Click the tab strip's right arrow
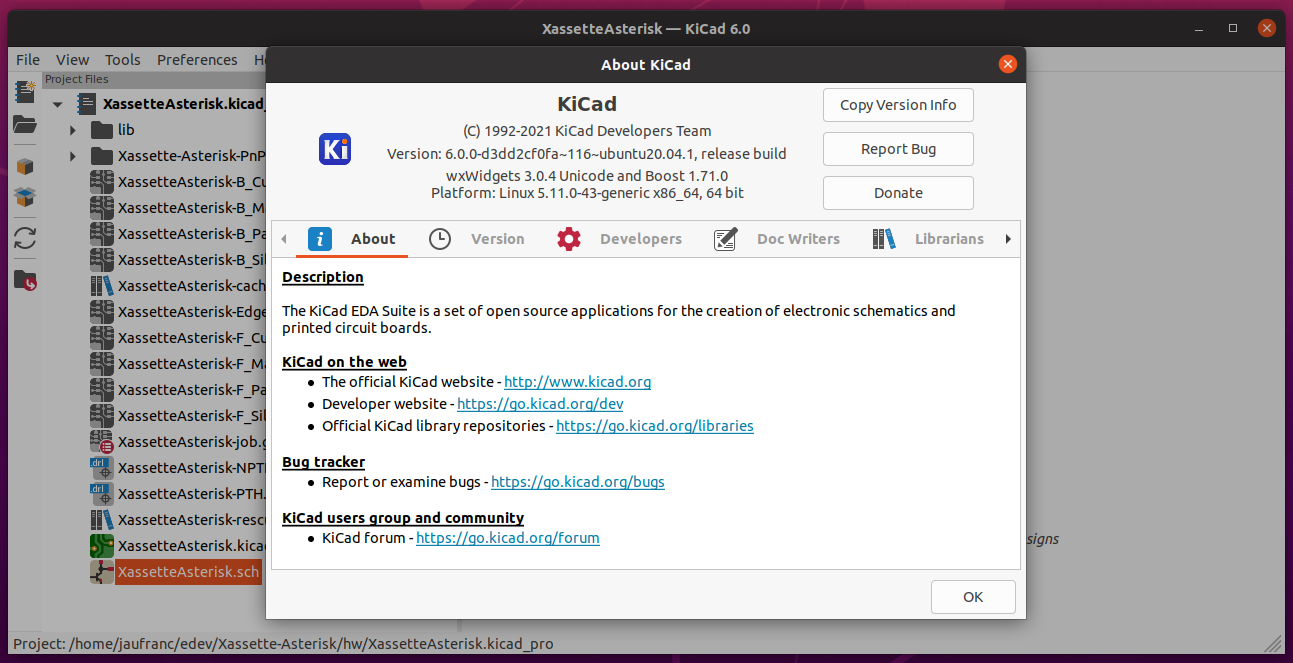 (x=1008, y=239)
